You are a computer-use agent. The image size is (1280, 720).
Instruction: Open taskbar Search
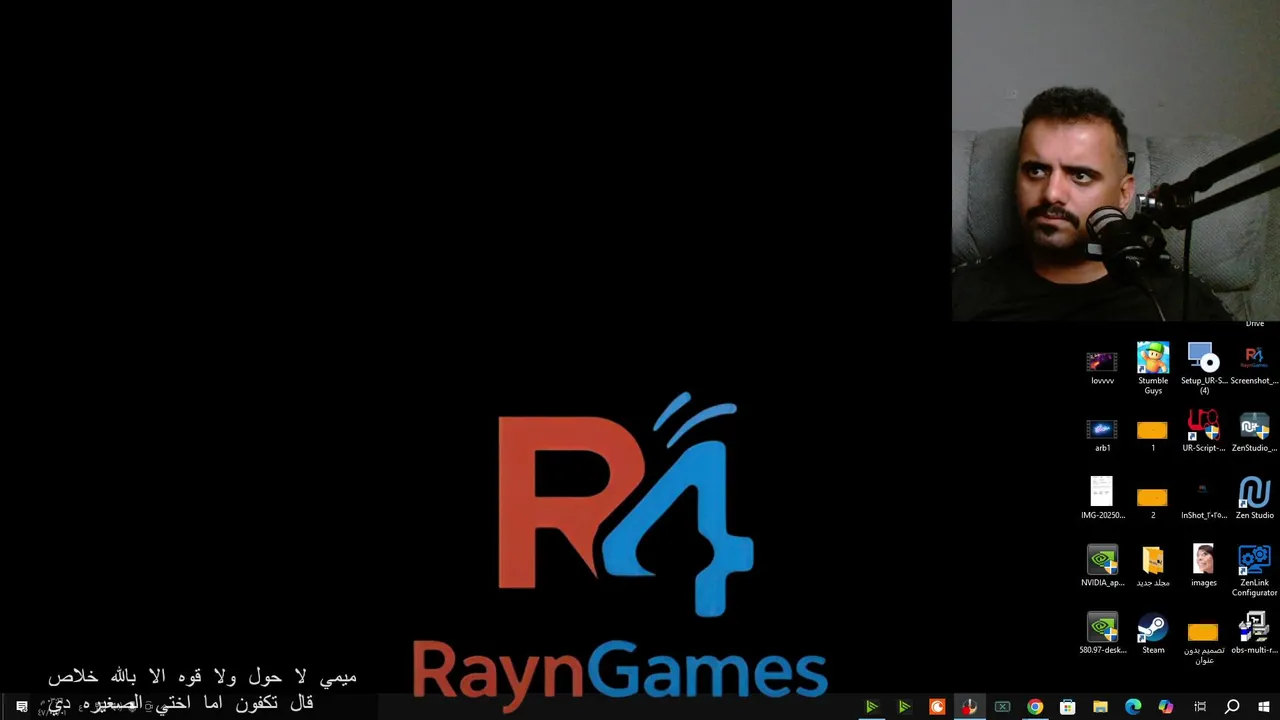[1232, 707]
